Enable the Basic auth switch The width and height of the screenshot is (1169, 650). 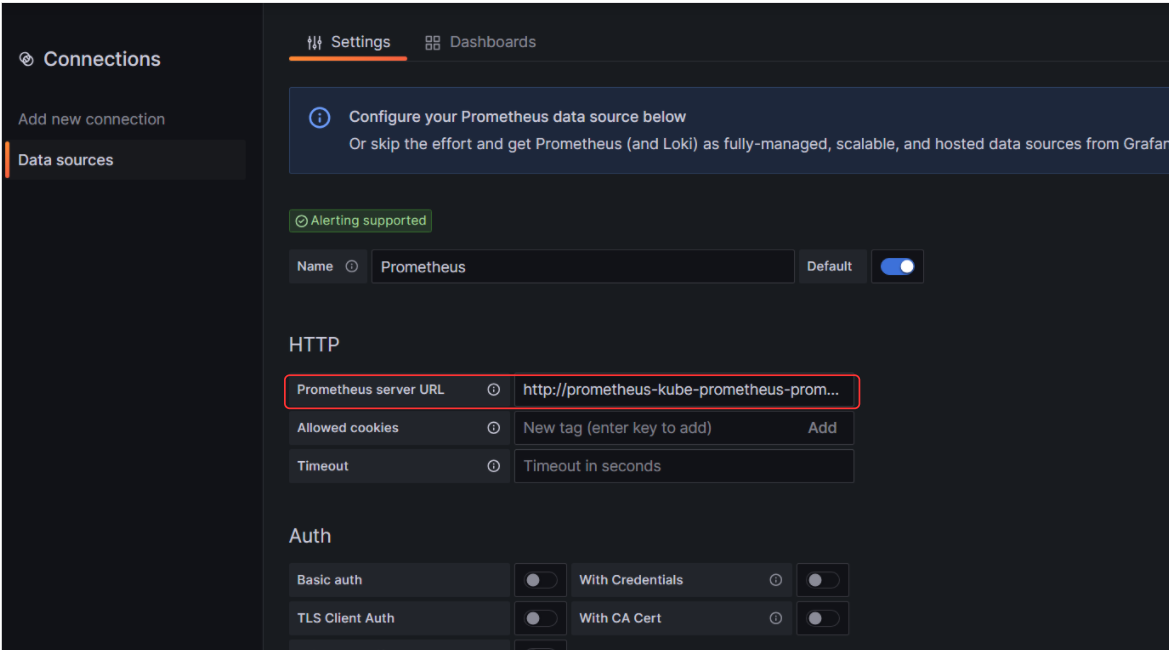(541, 580)
